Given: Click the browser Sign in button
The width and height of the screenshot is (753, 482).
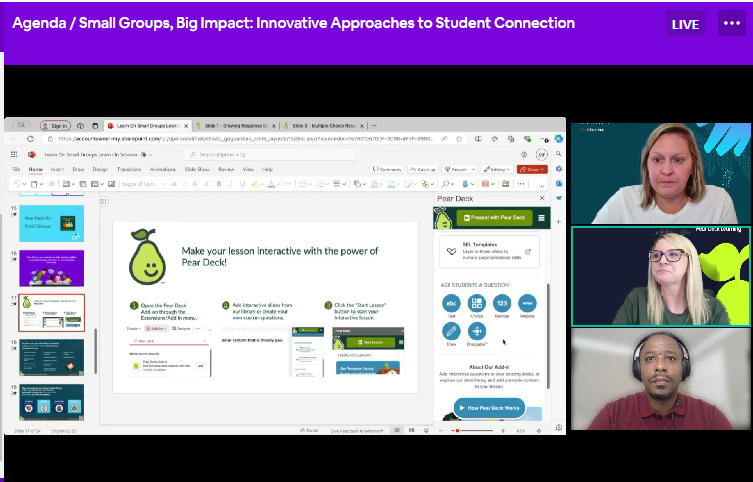Looking at the screenshot, I should [x=55, y=126].
